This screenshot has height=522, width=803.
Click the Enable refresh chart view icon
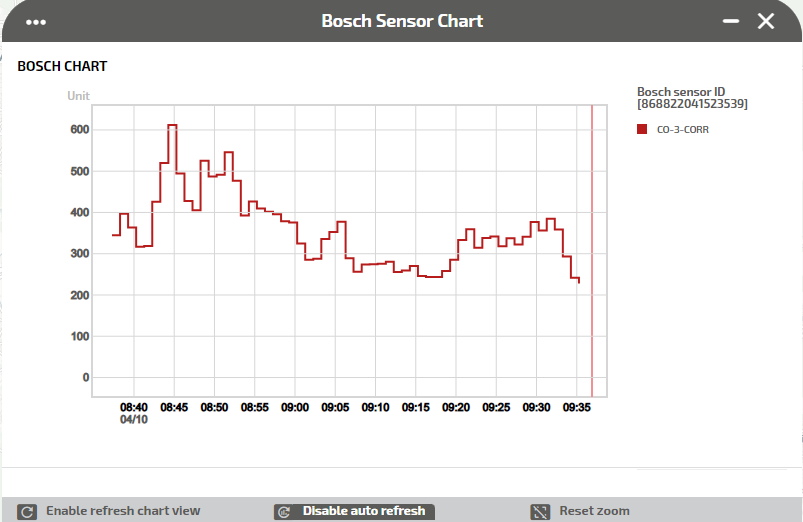pos(28,511)
